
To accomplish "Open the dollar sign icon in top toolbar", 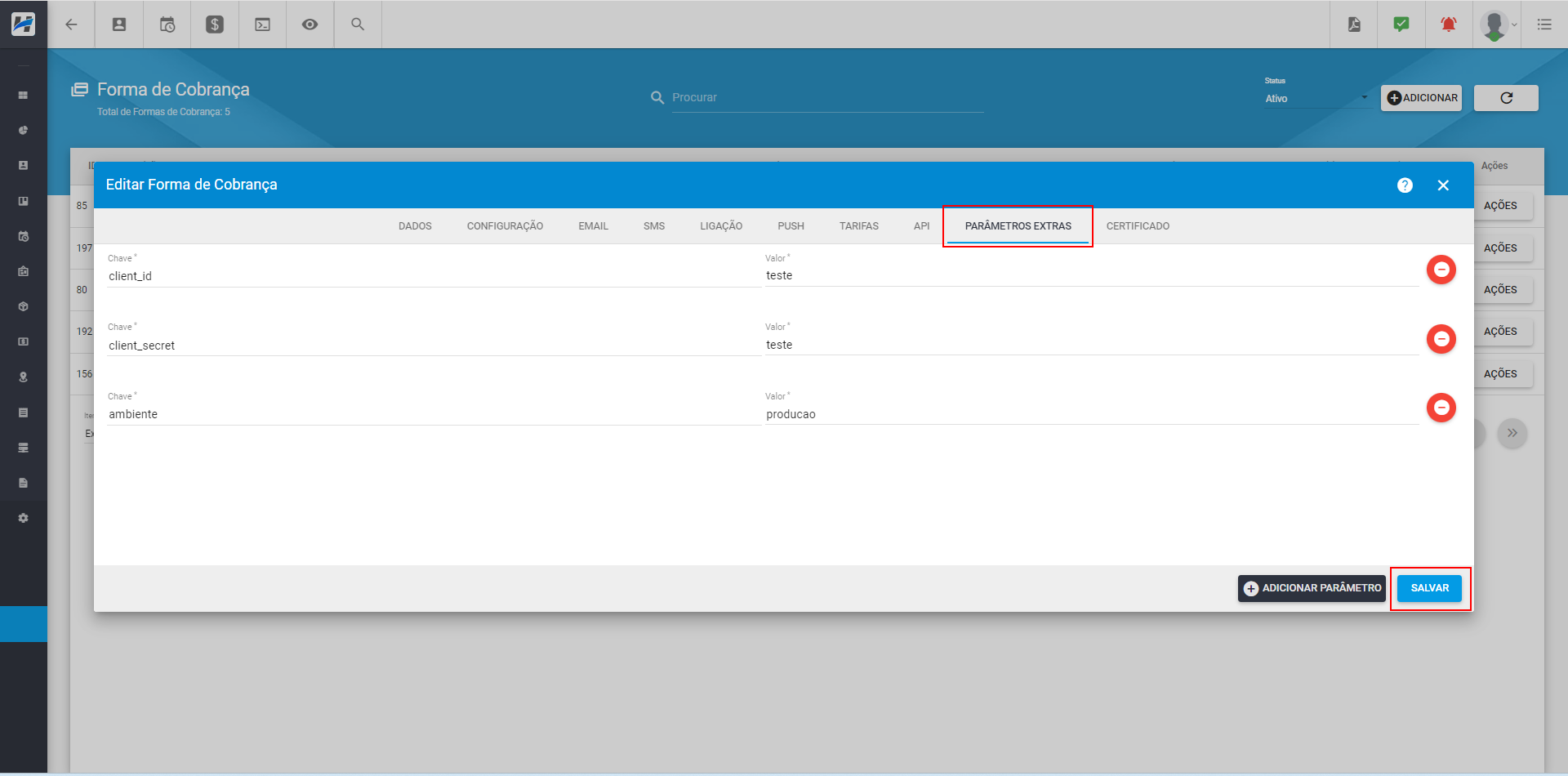I will coord(215,25).
